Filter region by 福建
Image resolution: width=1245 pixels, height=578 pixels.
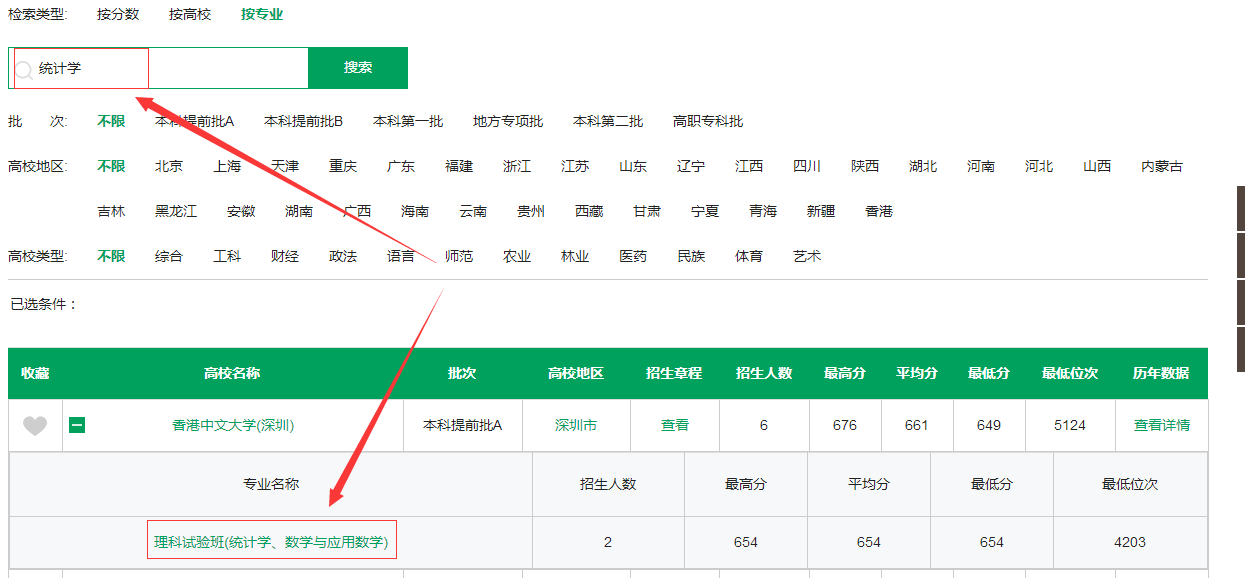[459, 166]
